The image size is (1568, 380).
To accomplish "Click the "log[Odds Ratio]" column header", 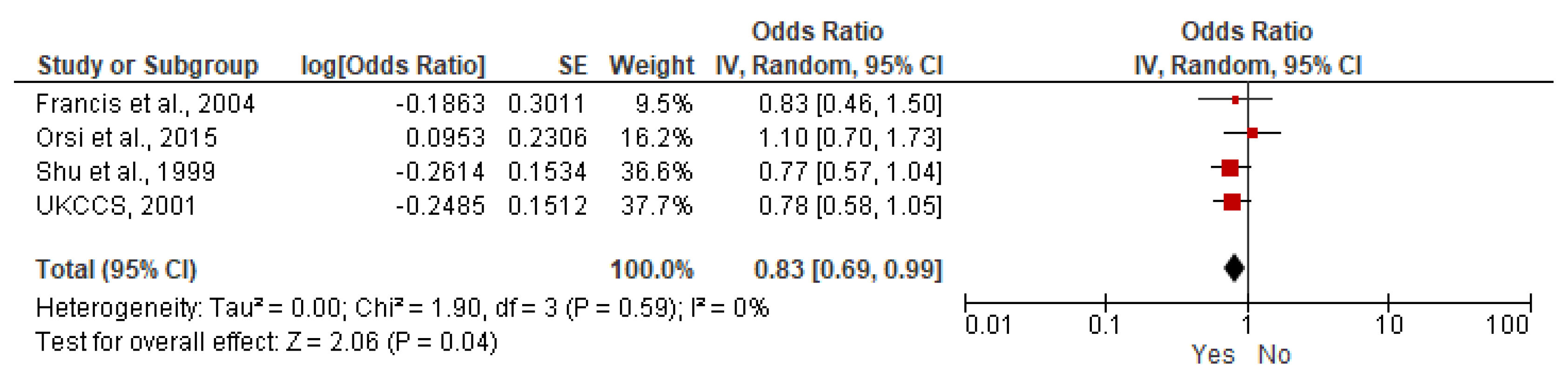I will 393,65.
